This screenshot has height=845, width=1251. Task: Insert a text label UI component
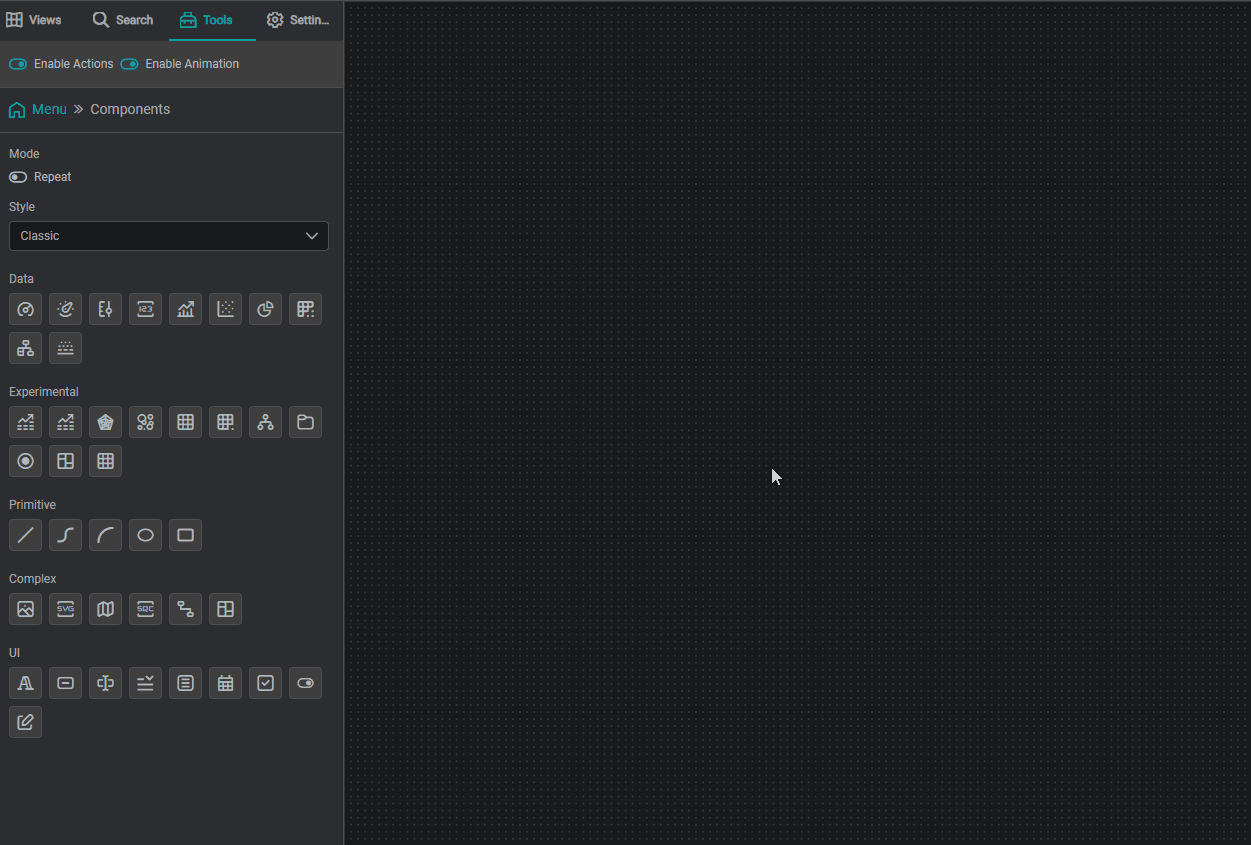26,683
